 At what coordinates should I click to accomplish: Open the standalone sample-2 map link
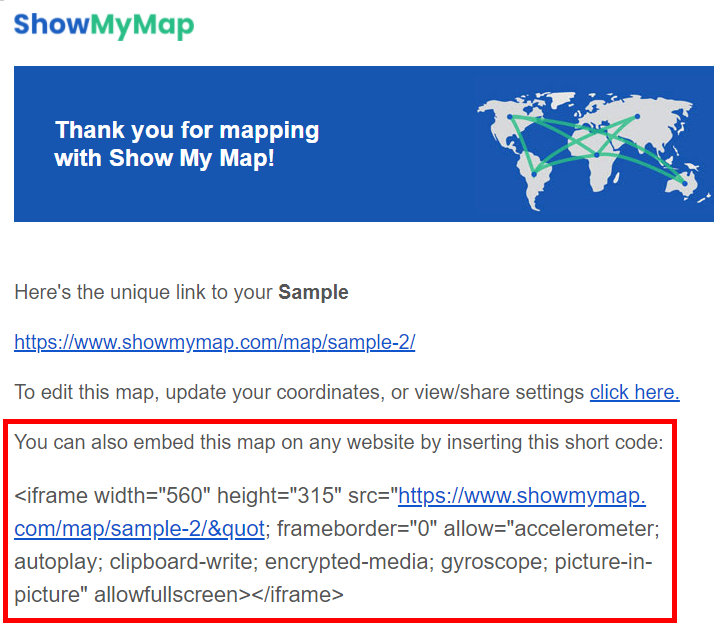[x=214, y=343]
